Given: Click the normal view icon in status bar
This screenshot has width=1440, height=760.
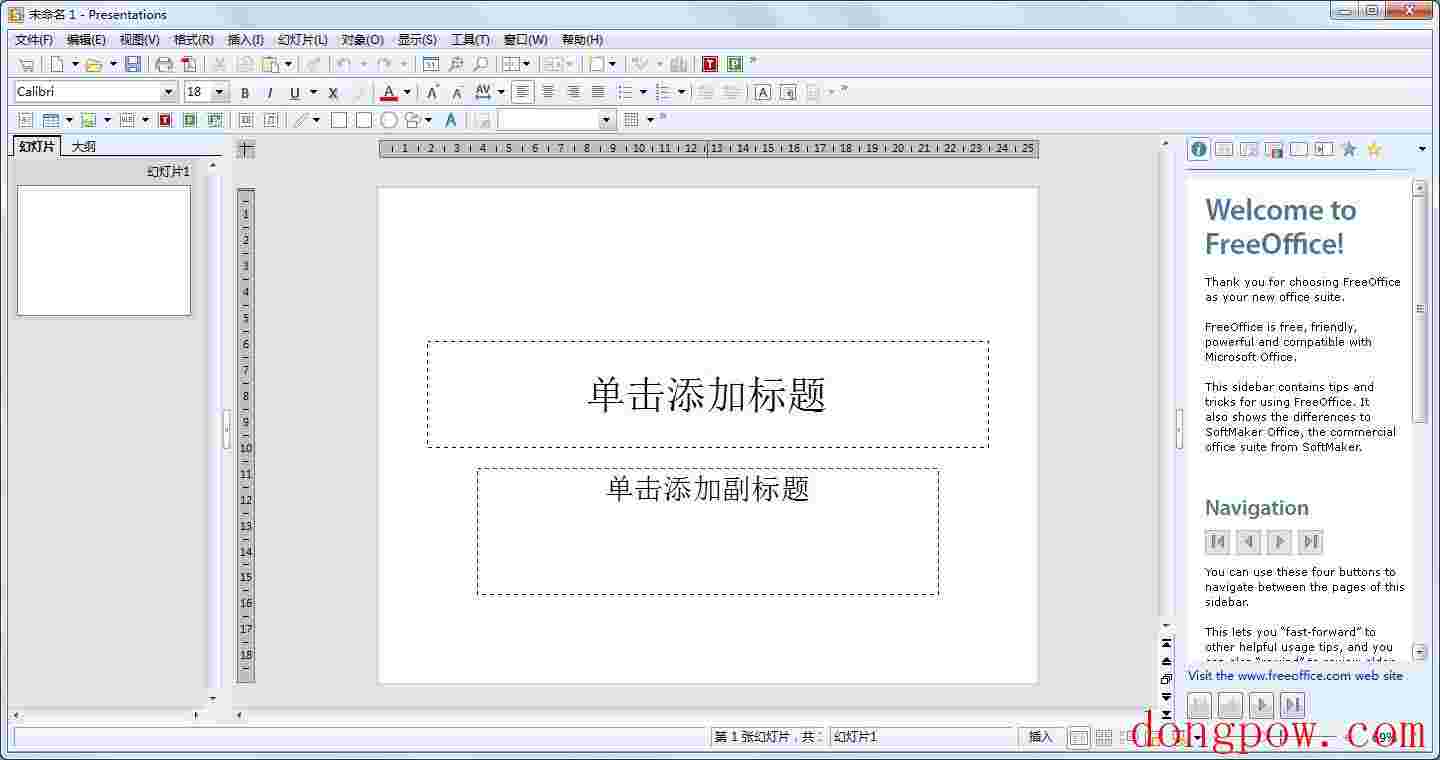Looking at the screenshot, I should pos(1079,738).
